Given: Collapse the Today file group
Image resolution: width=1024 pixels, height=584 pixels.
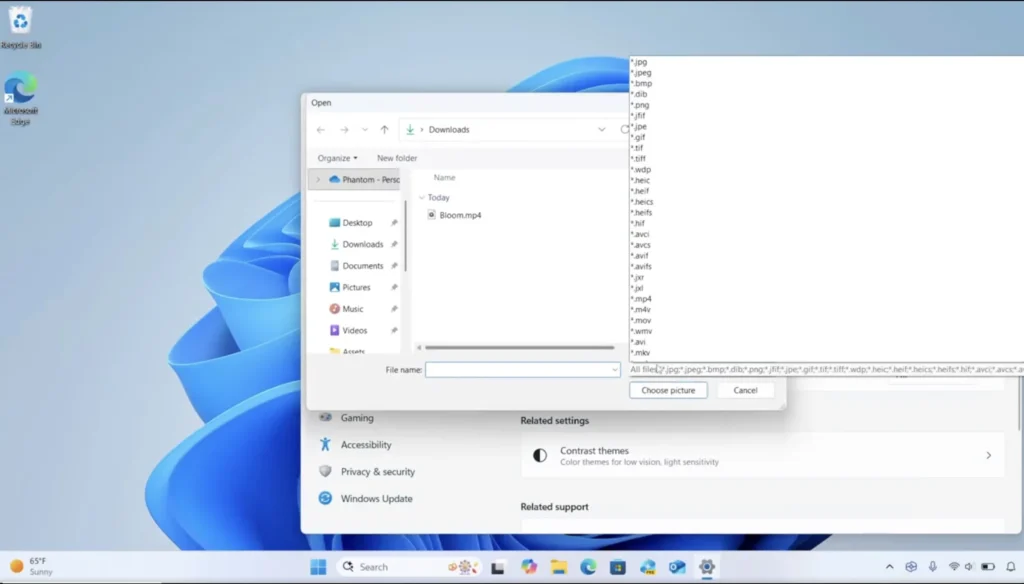Looking at the screenshot, I should pos(422,198).
